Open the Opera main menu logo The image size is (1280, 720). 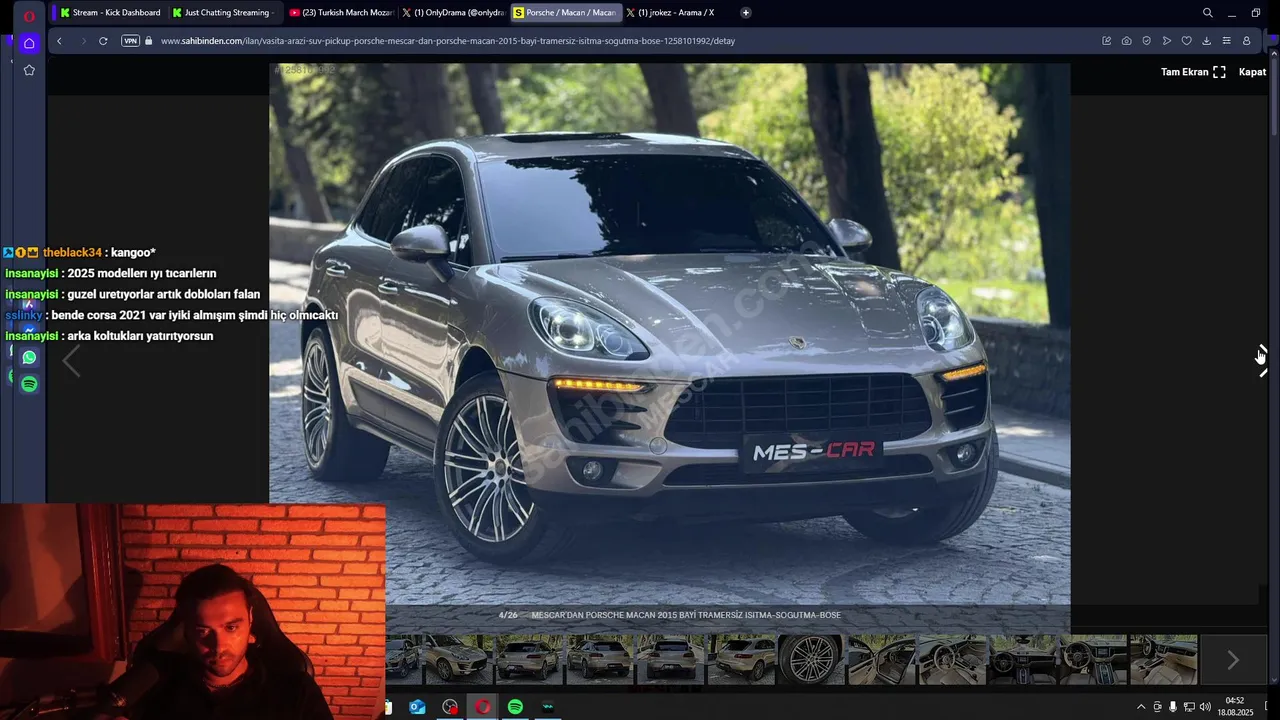(x=29, y=15)
